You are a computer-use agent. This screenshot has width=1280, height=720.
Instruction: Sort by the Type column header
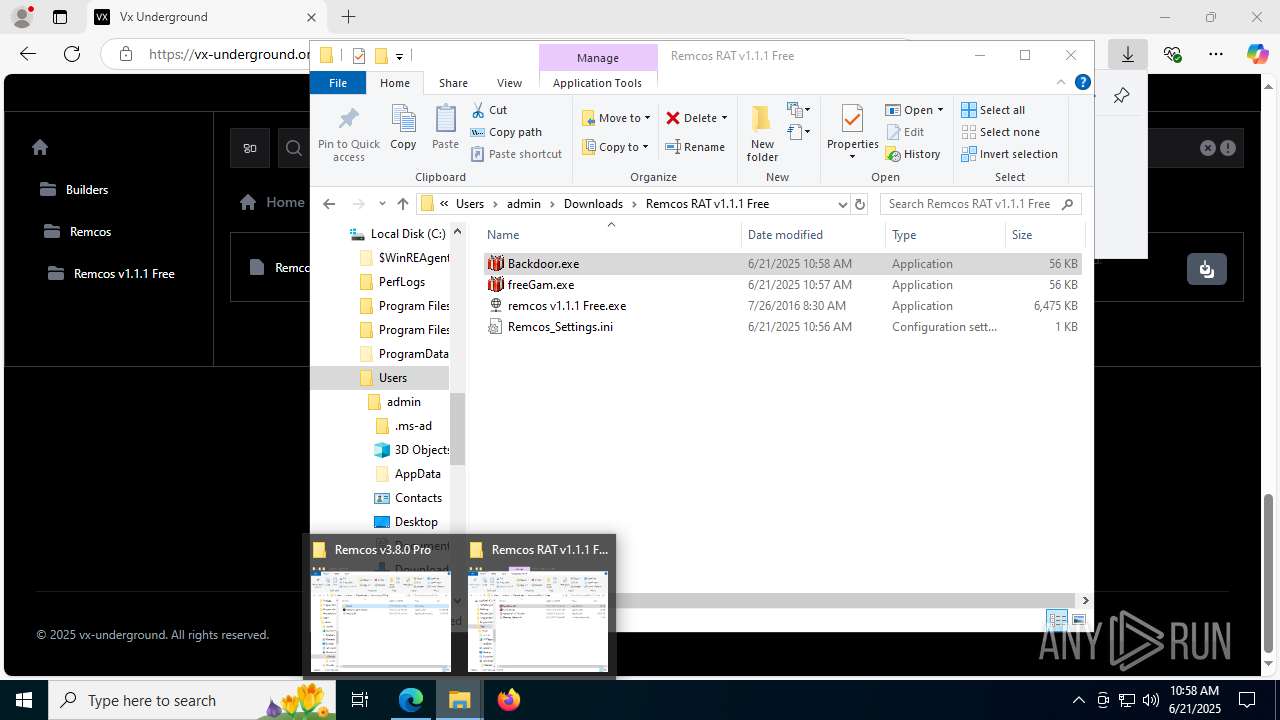point(945,235)
